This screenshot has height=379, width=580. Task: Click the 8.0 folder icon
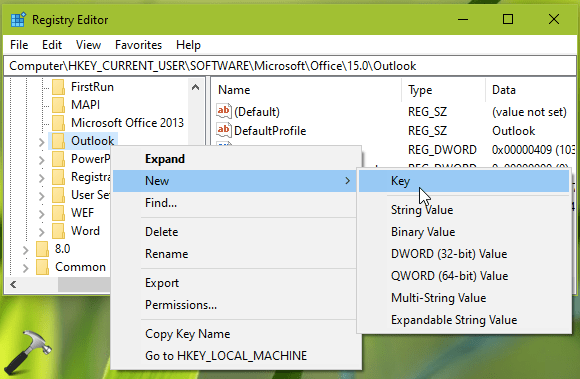click(x=43, y=249)
